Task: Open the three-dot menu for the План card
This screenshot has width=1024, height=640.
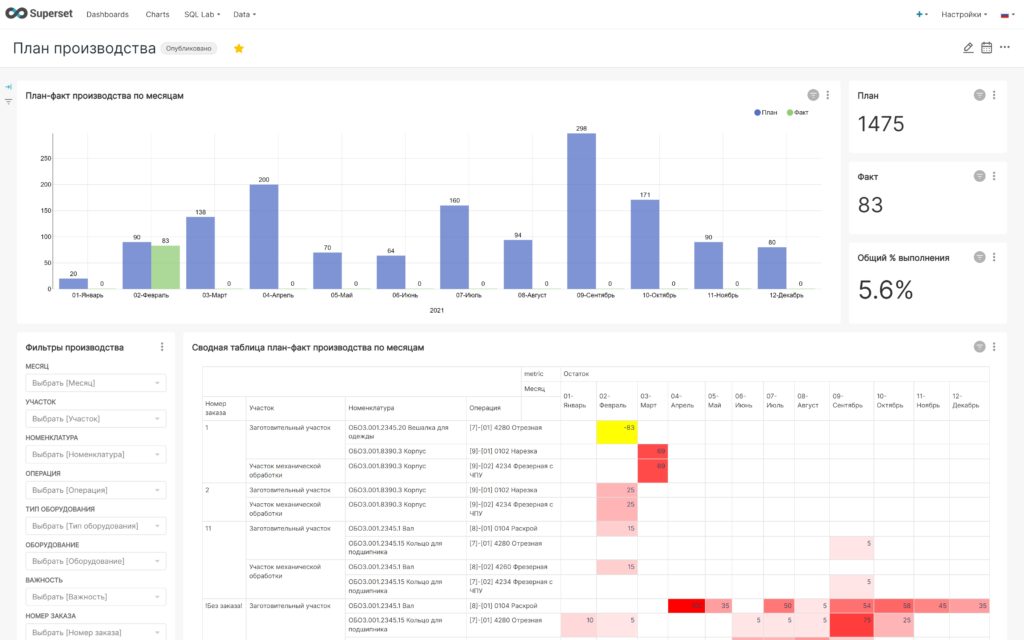Action: point(994,95)
